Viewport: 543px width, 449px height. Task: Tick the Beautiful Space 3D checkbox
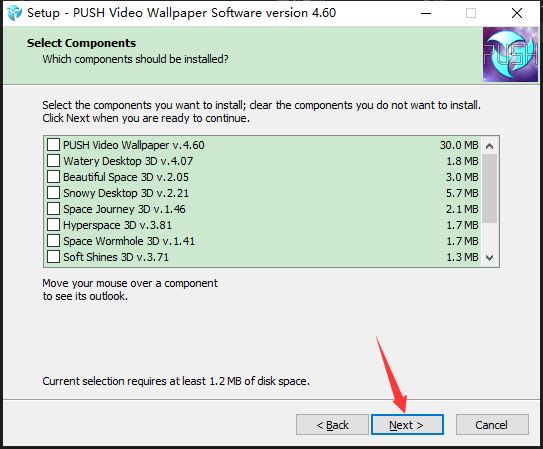coord(53,177)
